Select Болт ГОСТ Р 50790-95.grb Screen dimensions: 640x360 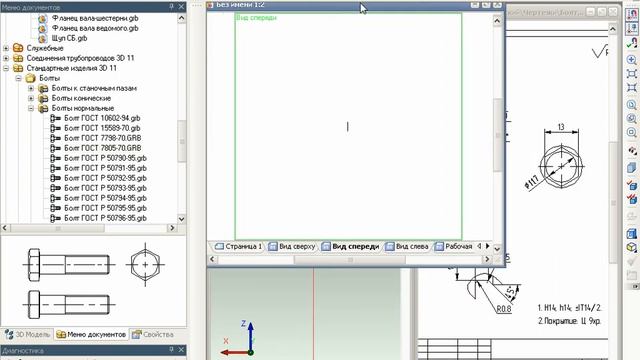pyautogui.click(x=105, y=158)
